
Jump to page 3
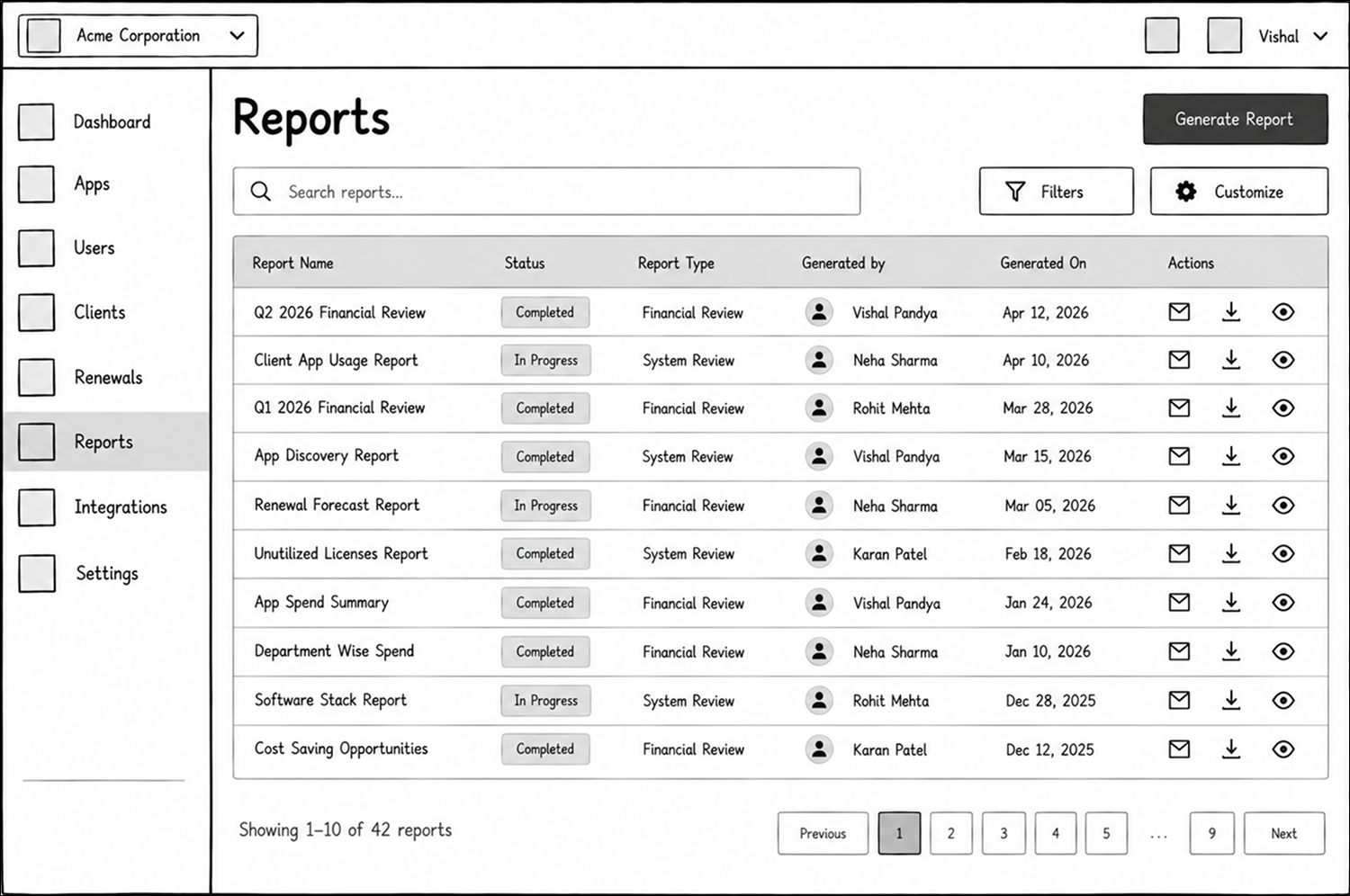[1003, 833]
